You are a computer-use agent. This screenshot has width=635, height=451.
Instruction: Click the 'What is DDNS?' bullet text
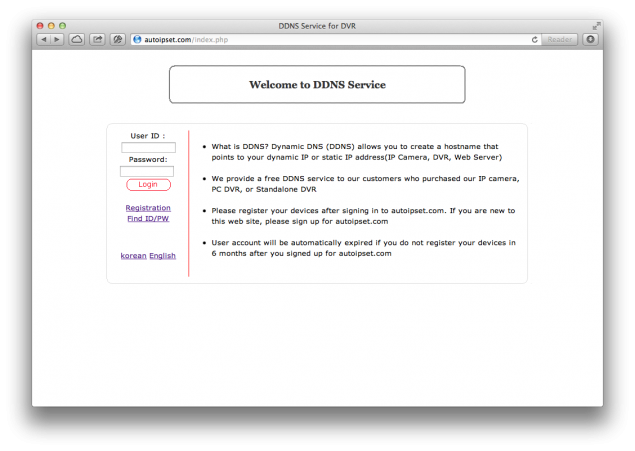[x=356, y=152]
